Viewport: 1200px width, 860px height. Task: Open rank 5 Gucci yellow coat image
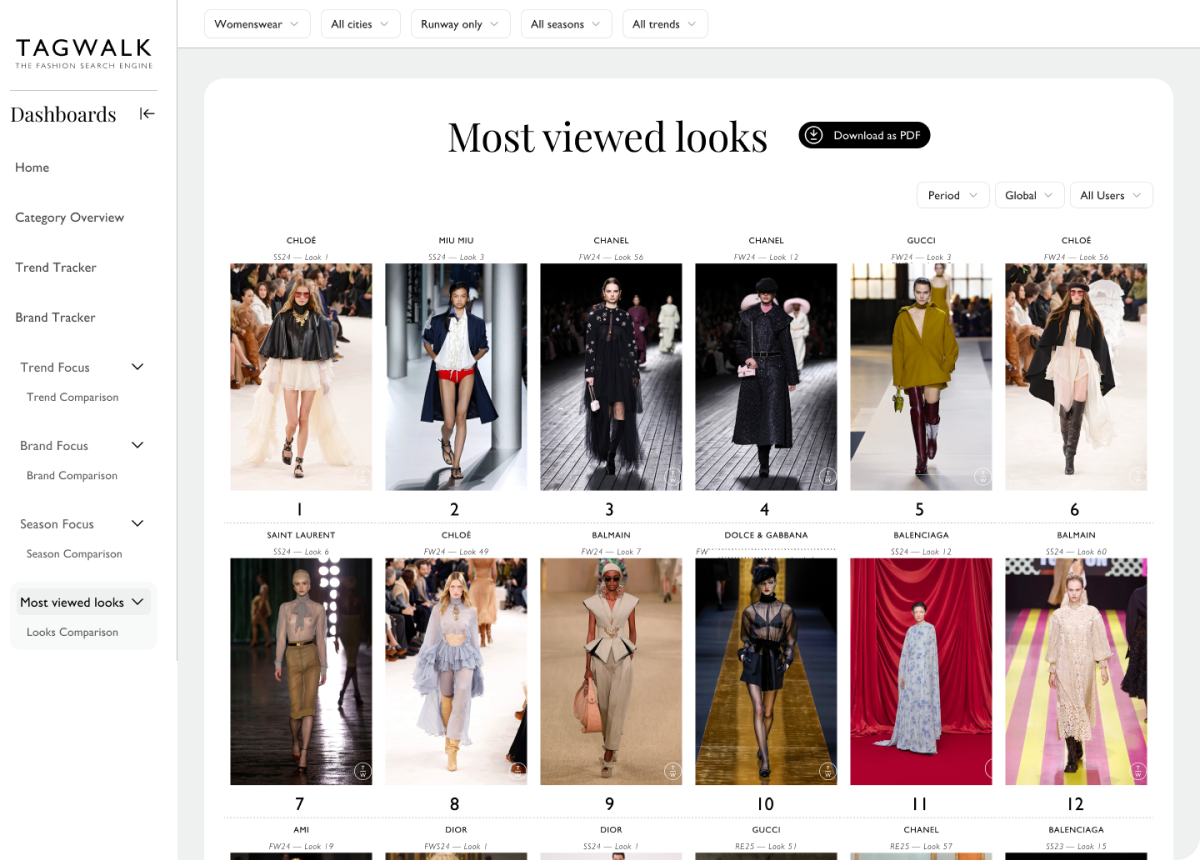coord(921,377)
